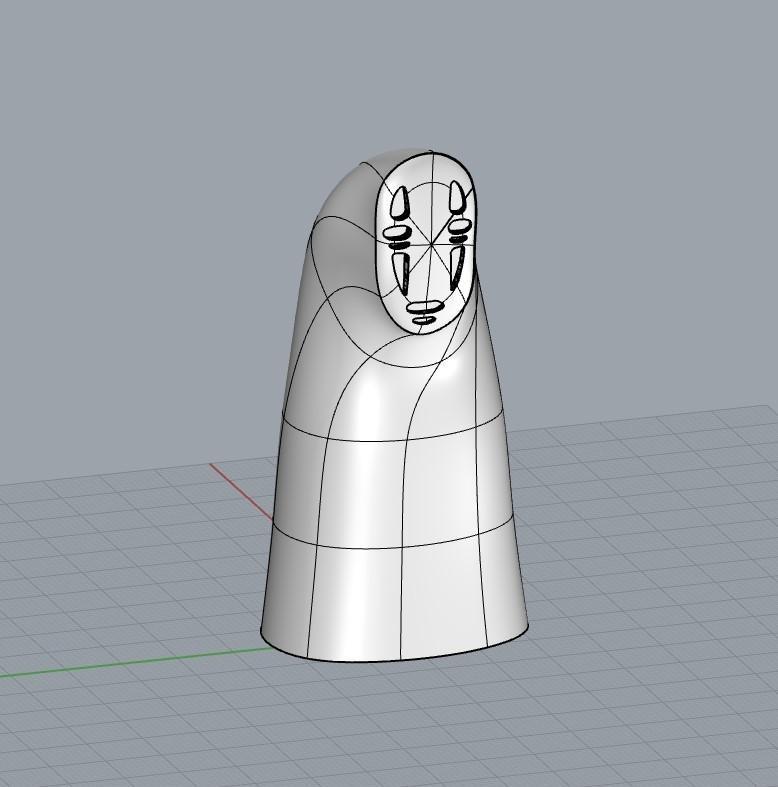Viewport: 778px width, 787px height.
Task: Select the small chin mark below mouth
Action: point(423,320)
